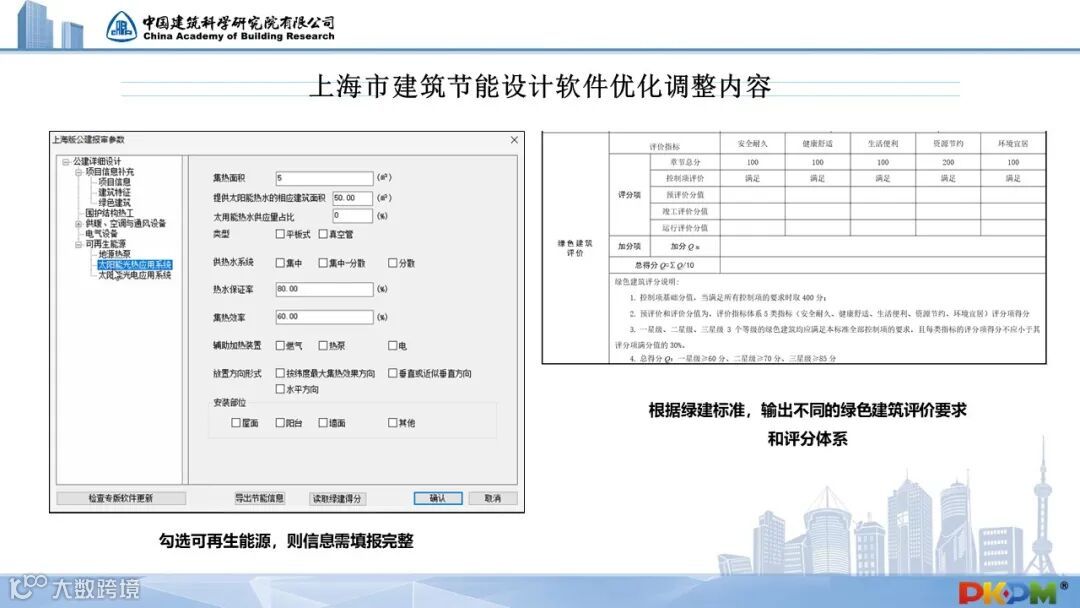Click the 资源节约 column header in the table

948,144
